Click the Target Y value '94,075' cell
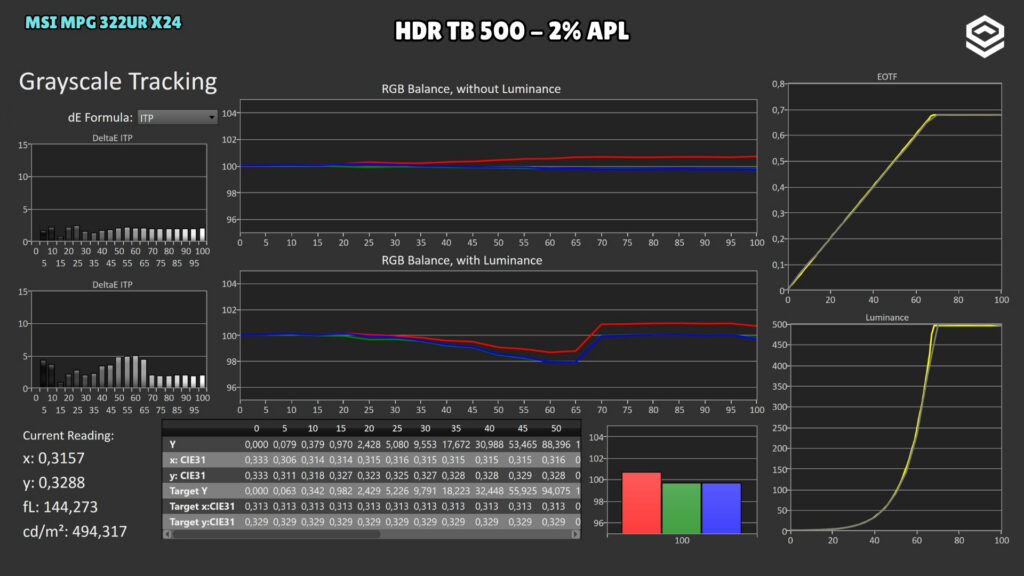 (556, 491)
